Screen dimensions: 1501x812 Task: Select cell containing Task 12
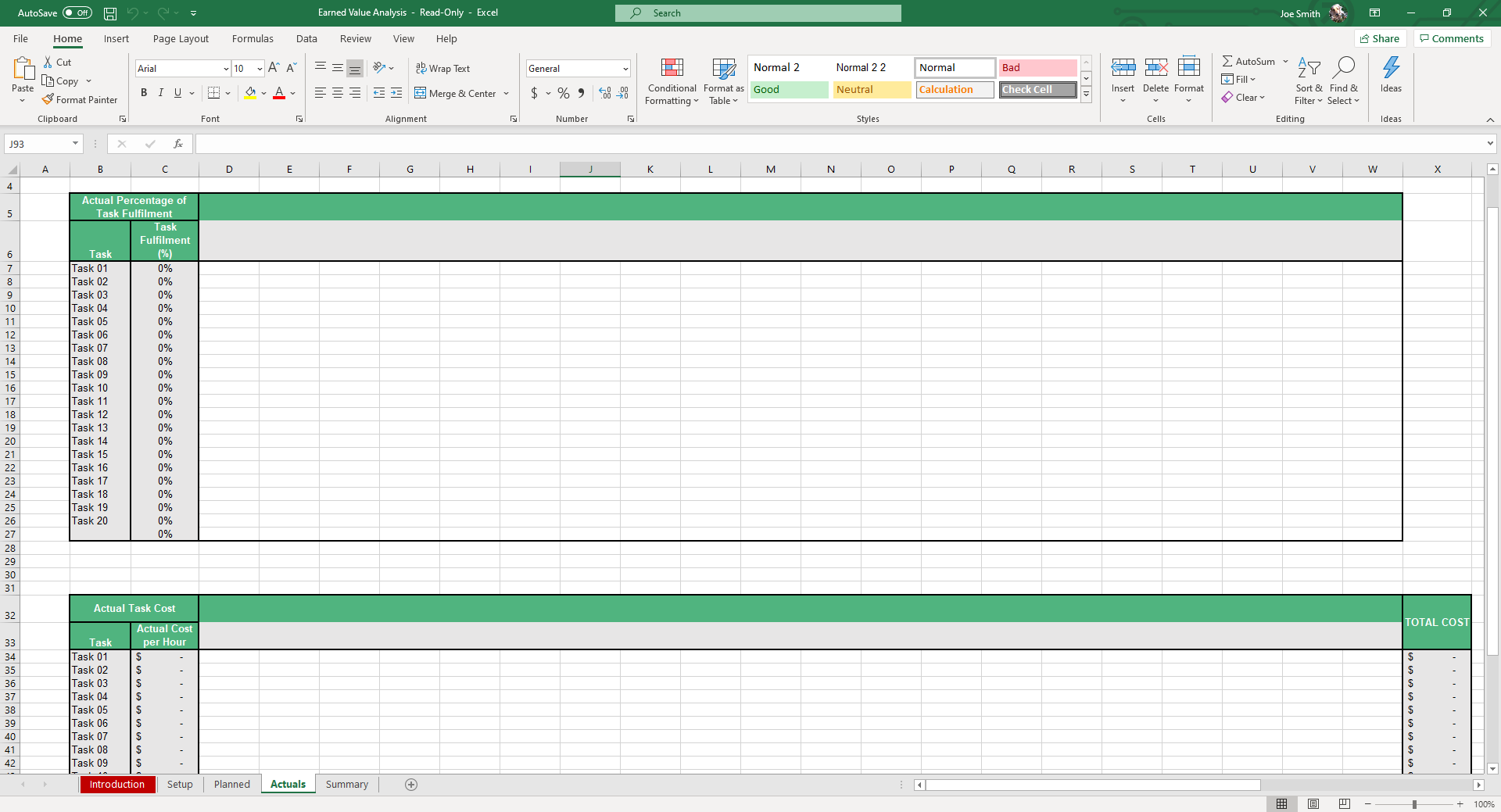100,415
